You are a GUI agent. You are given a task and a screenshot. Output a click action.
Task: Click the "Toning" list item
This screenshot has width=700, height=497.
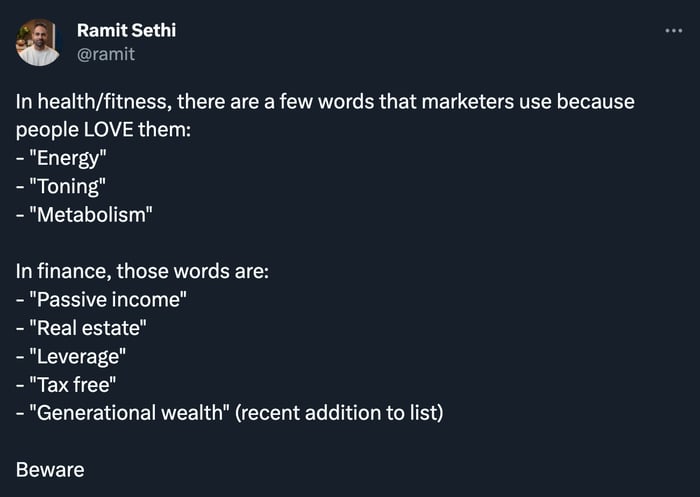pos(61,187)
